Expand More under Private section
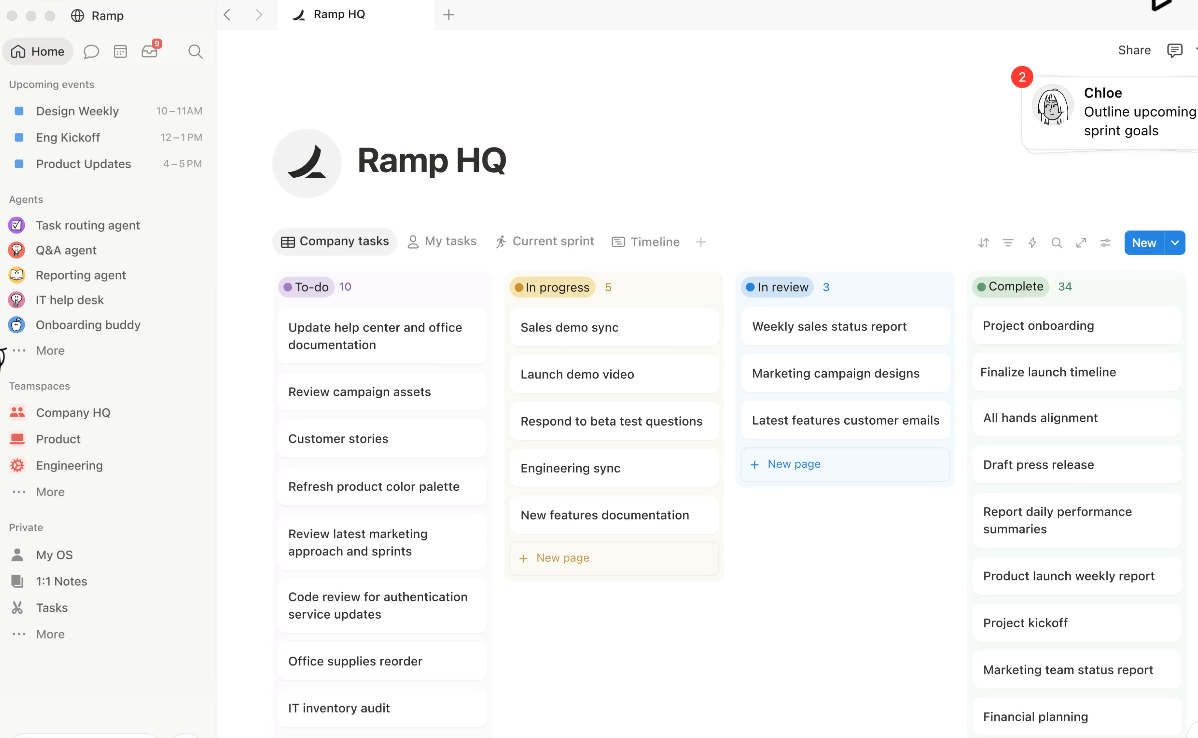The image size is (1198, 738). (50, 634)
